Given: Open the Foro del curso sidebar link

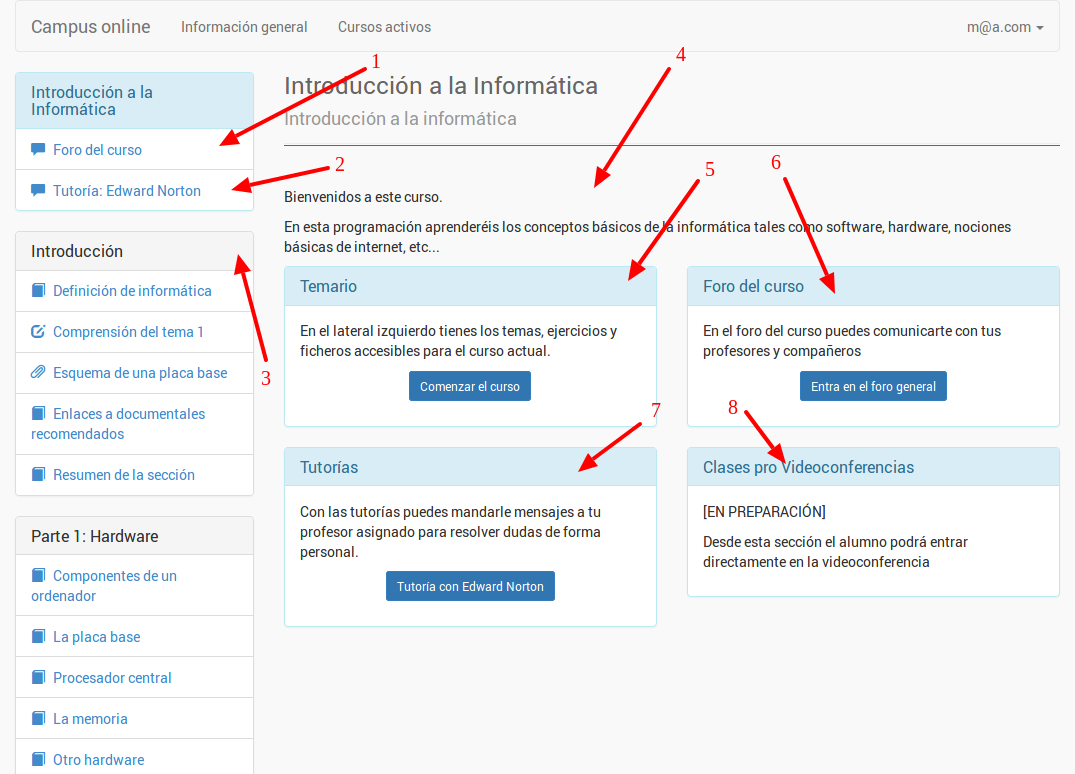Looking at the screenshot, I should (x=134, y=149).
